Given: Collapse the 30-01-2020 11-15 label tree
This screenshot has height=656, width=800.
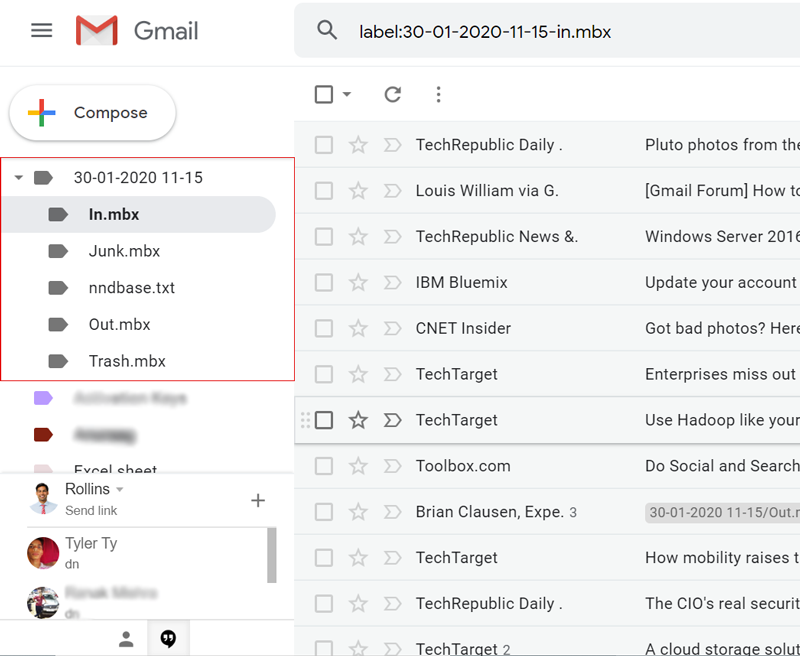Looking at the screenshot, I should coord(19,178).
